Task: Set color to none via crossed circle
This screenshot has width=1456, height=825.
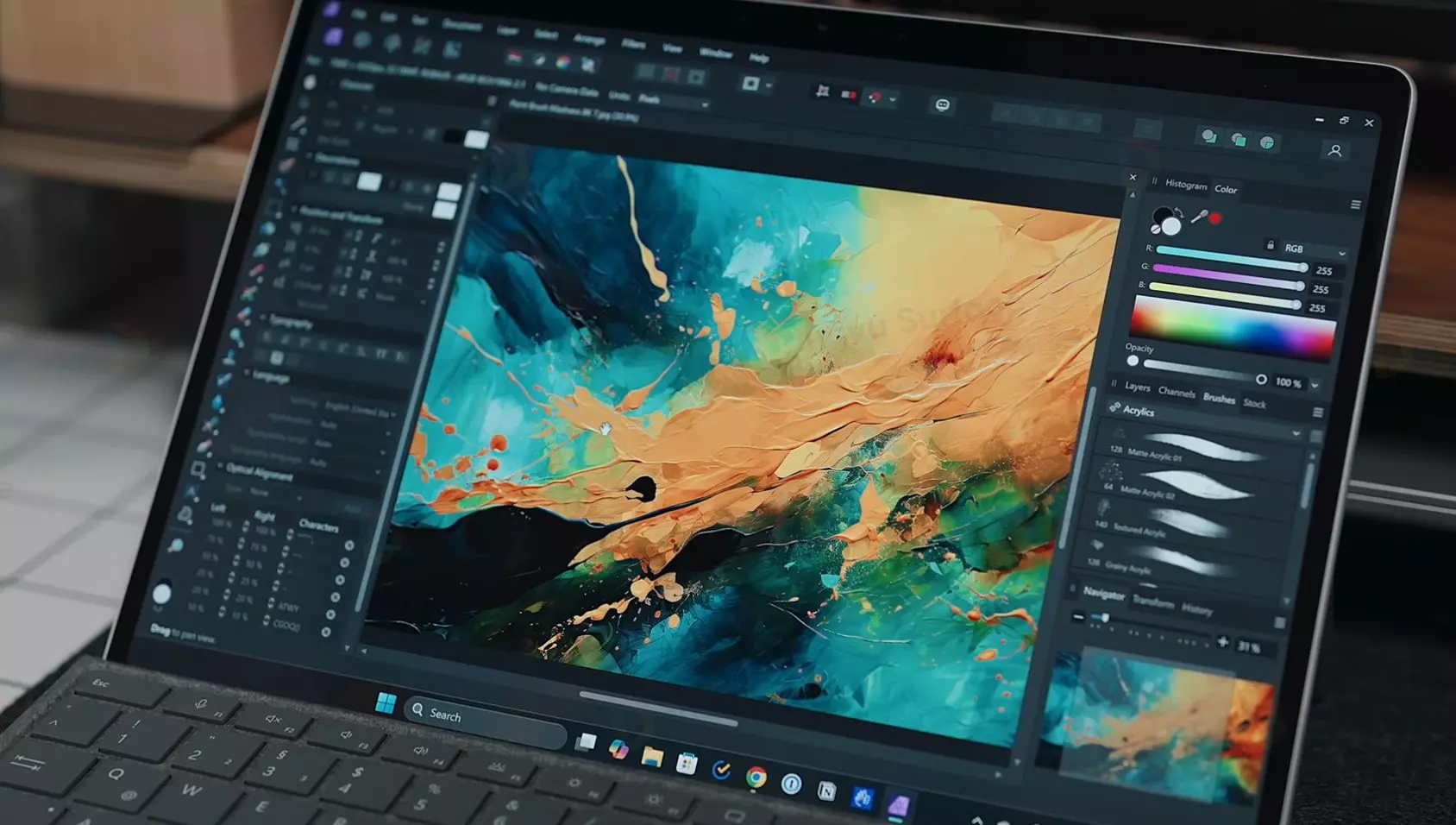Action: click(x=1155, y=230)
